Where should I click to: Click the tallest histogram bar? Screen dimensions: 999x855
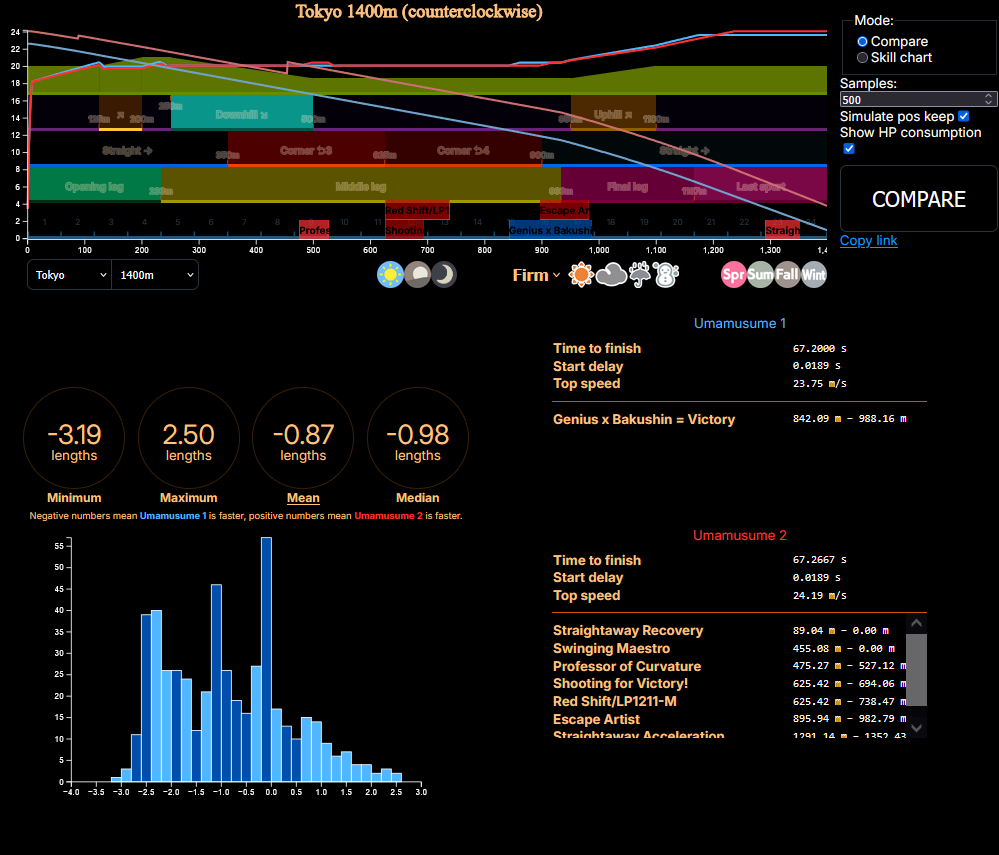[266, 659]
